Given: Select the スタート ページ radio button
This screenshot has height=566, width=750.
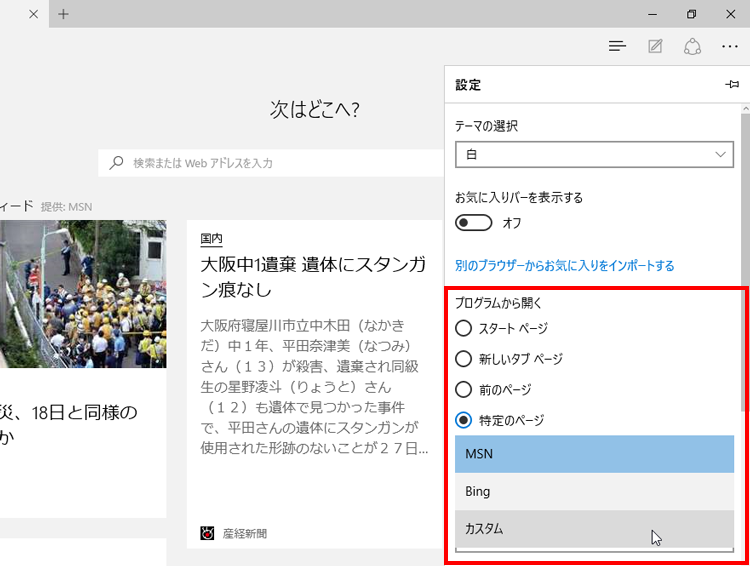Looking at the screenshot, I should pos(464,328).
